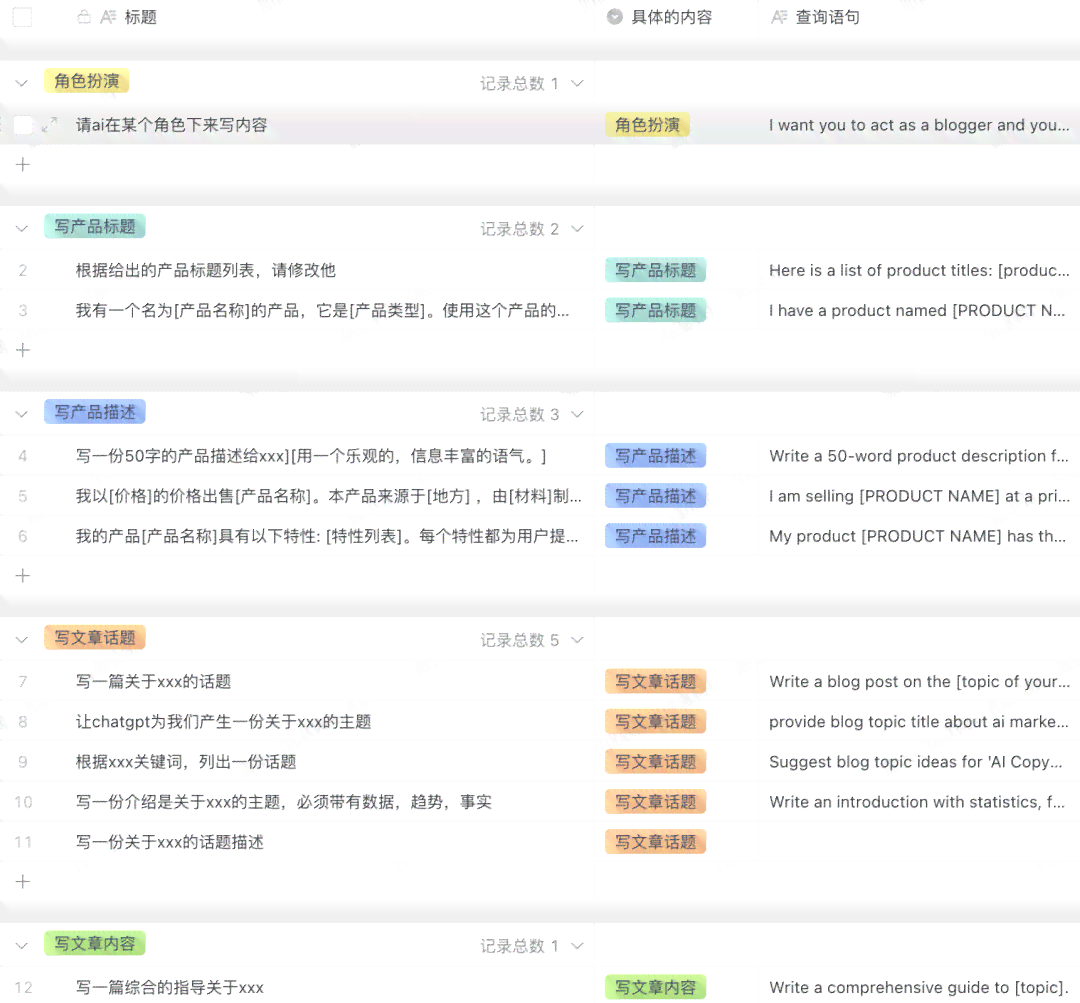Open query 'Write a comprehensive guide to [topic]'
Screen dimensions: 1080x1003
click(x=919, y=987)
